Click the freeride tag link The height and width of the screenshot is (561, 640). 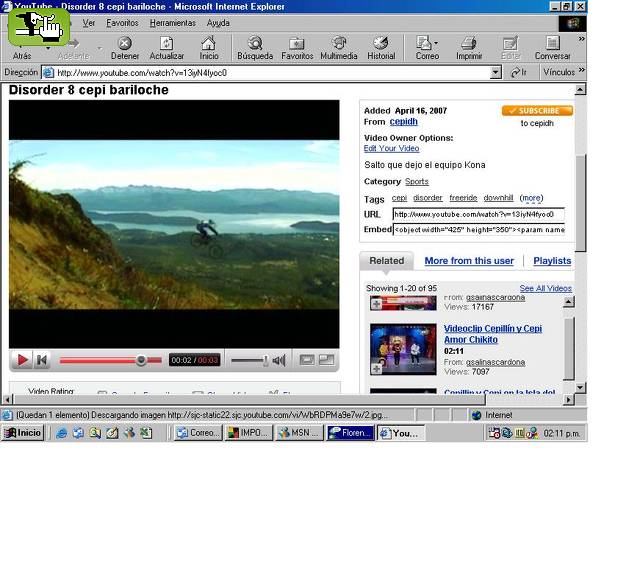(x=463, y=198)
